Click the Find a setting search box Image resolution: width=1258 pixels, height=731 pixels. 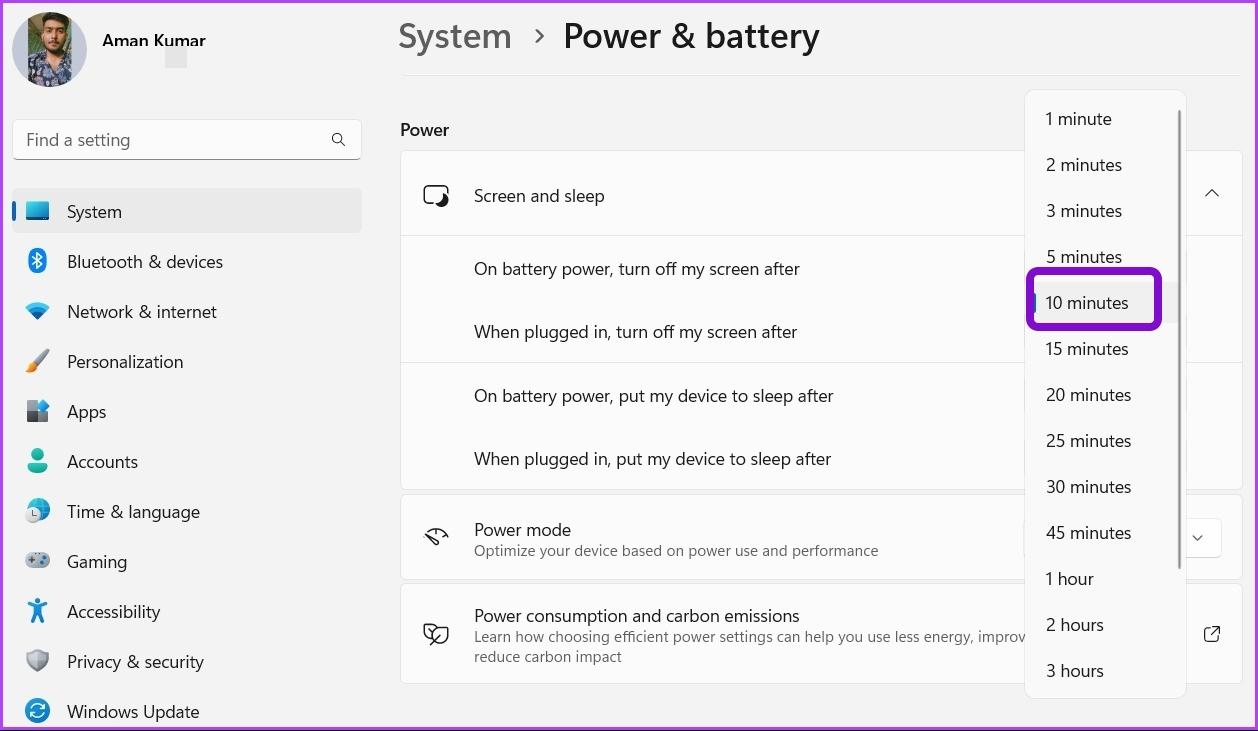point(187,140)
